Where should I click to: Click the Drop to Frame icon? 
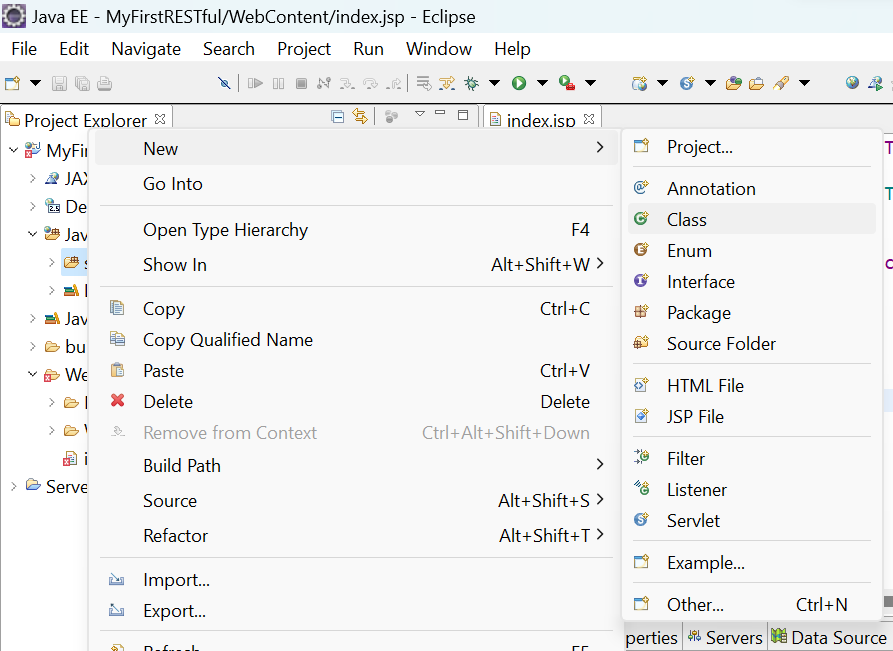pos(424,84)
